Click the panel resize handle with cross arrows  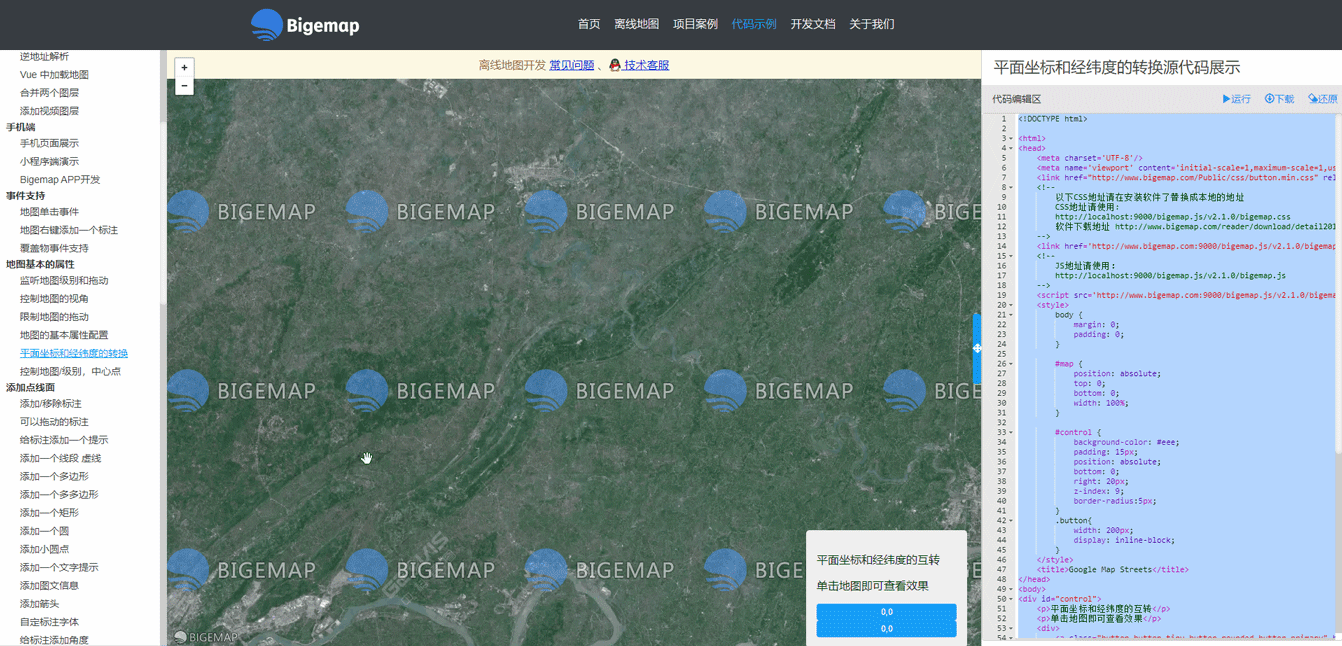tap(977, 348)
